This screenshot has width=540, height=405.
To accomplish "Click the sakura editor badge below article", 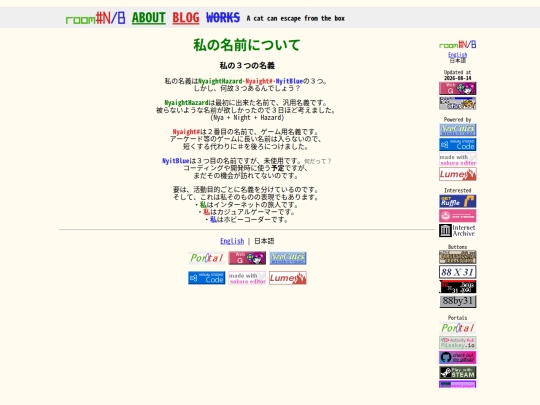I will pos(247,278).
